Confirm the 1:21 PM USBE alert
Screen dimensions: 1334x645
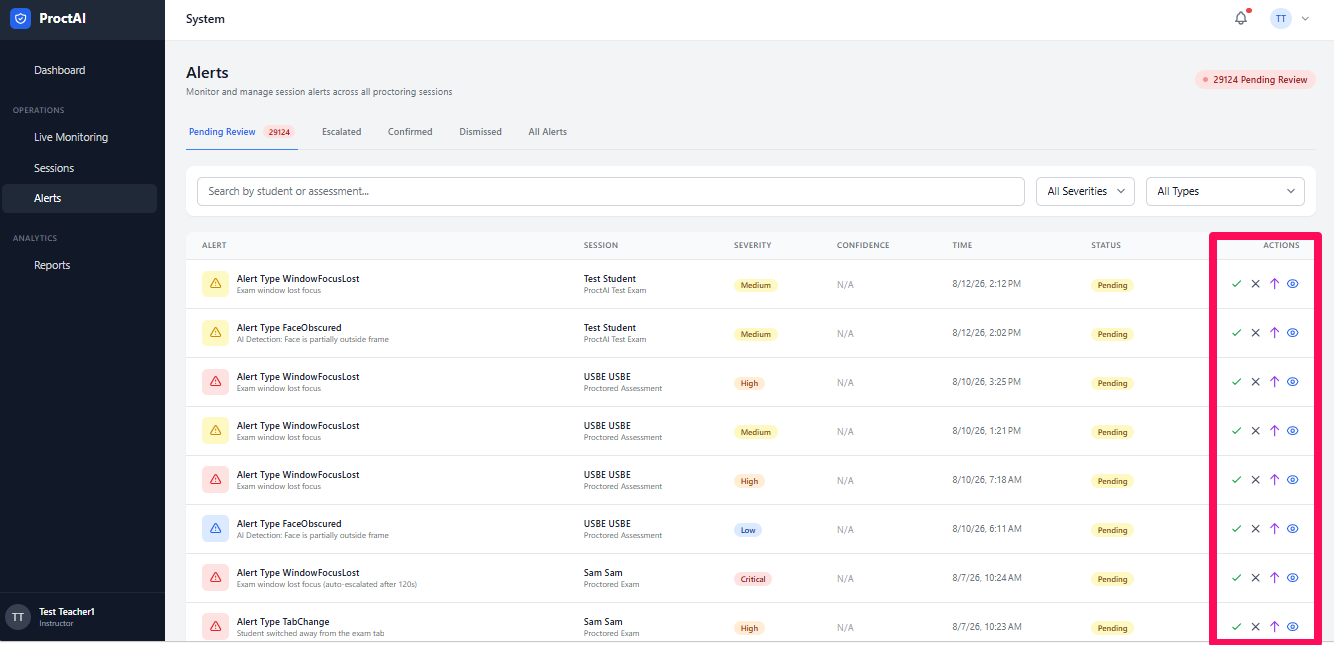coord(1236,431)
